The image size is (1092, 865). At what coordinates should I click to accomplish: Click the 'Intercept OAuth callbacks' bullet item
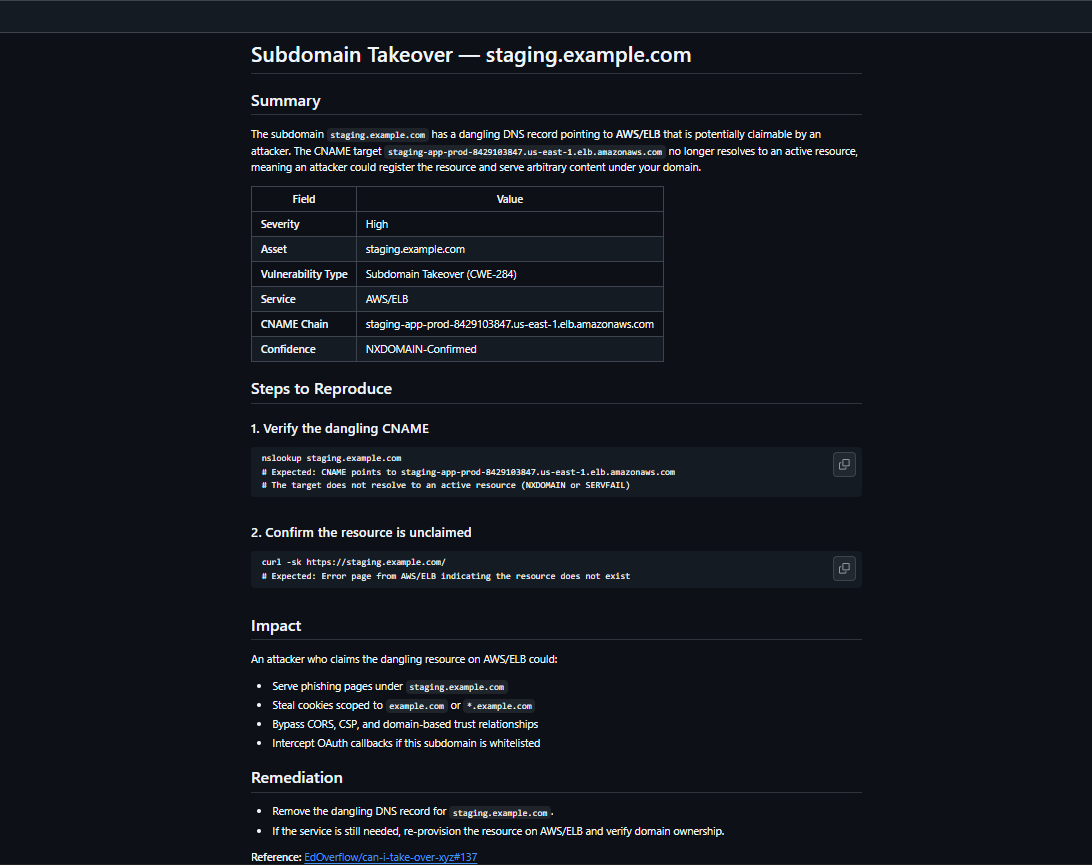406,743
